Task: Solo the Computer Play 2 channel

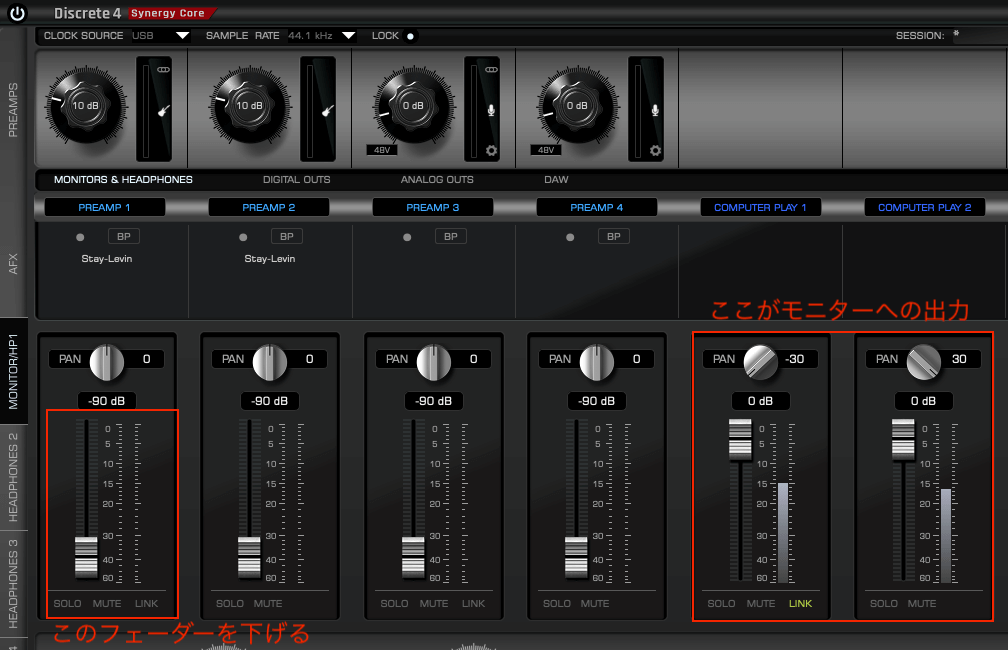Action: tap(884, 604)
